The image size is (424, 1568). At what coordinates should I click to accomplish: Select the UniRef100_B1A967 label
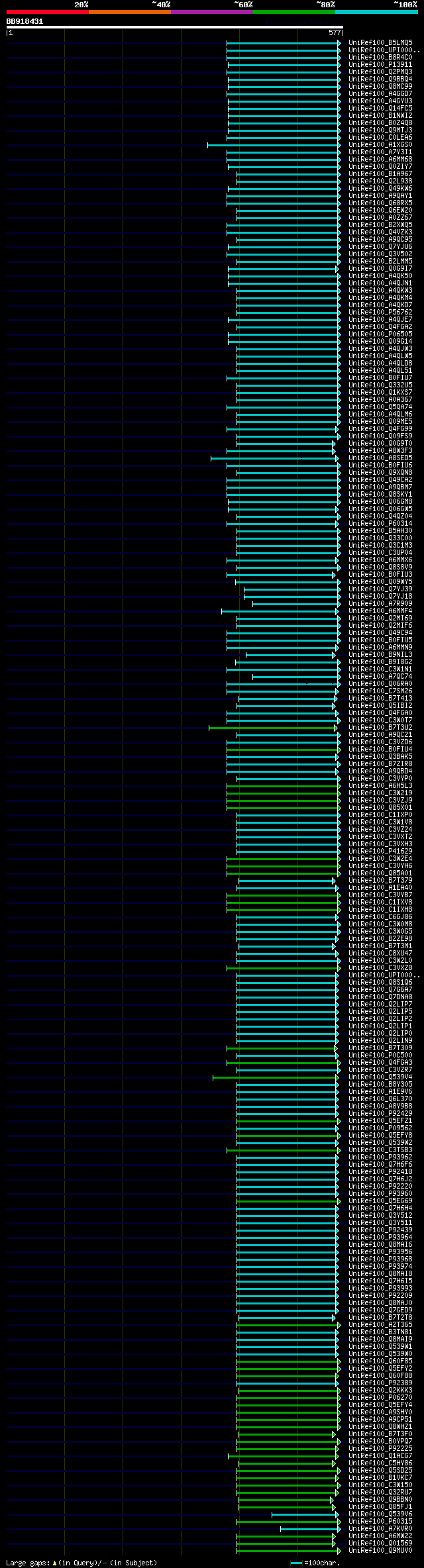coord(380,173)
